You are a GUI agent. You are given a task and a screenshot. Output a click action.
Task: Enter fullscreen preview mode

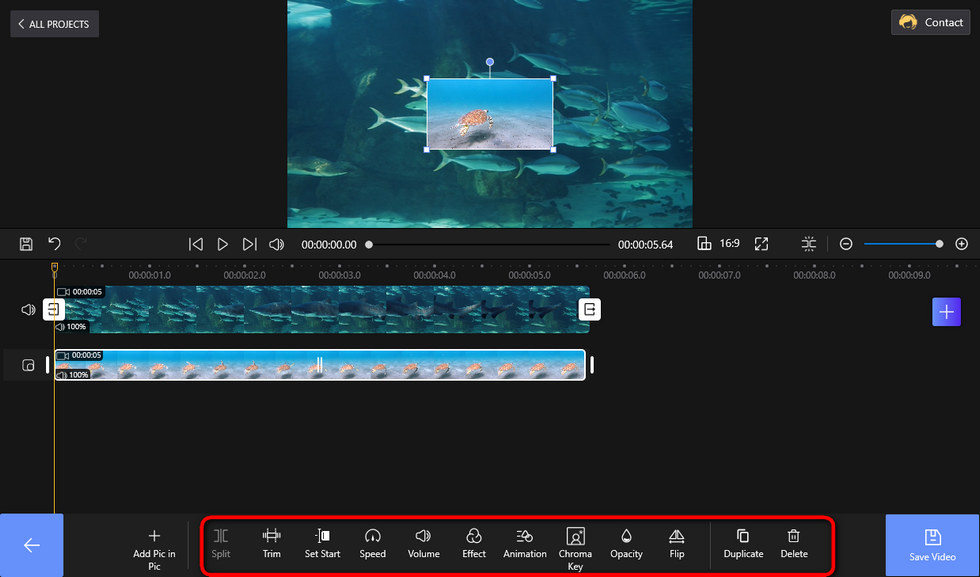(761, 244)
